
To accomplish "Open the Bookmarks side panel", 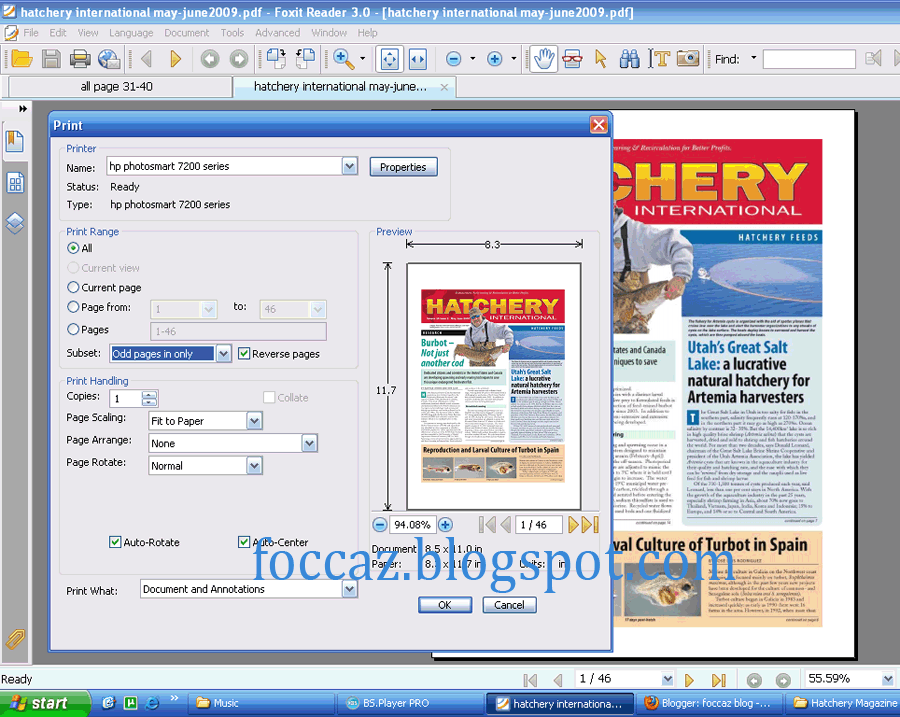I will (14, 141).
